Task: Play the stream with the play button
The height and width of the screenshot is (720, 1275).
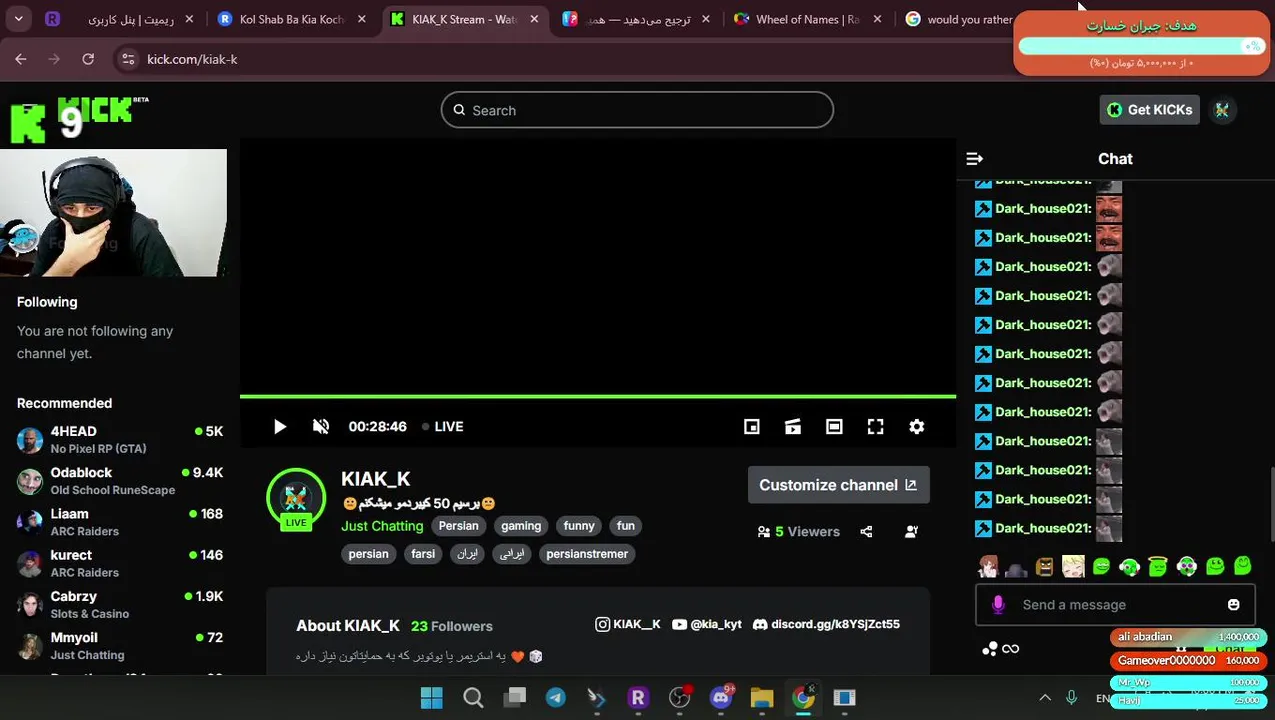Action: click(x=280, y=427)
